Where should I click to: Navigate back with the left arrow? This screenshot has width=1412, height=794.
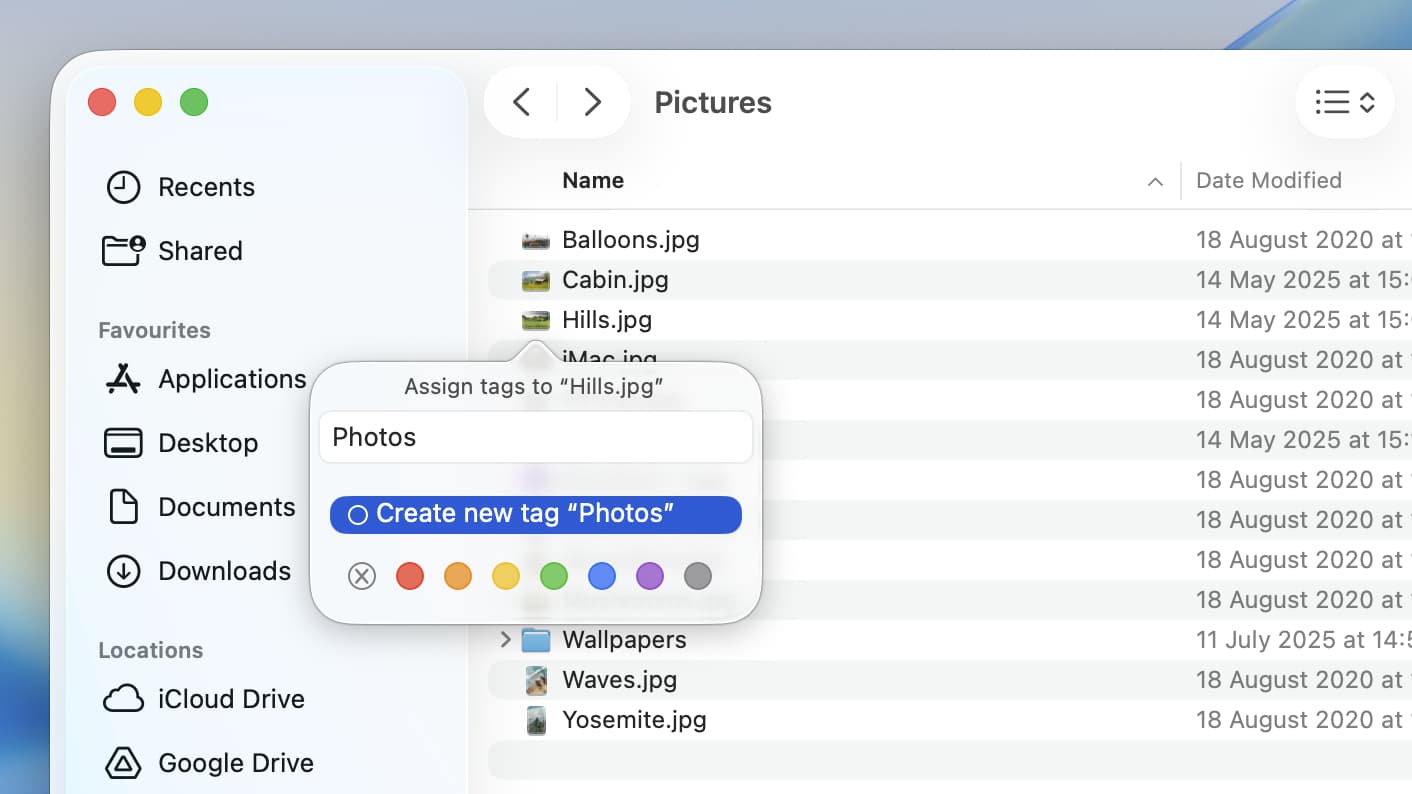click(x=521, y=102)
